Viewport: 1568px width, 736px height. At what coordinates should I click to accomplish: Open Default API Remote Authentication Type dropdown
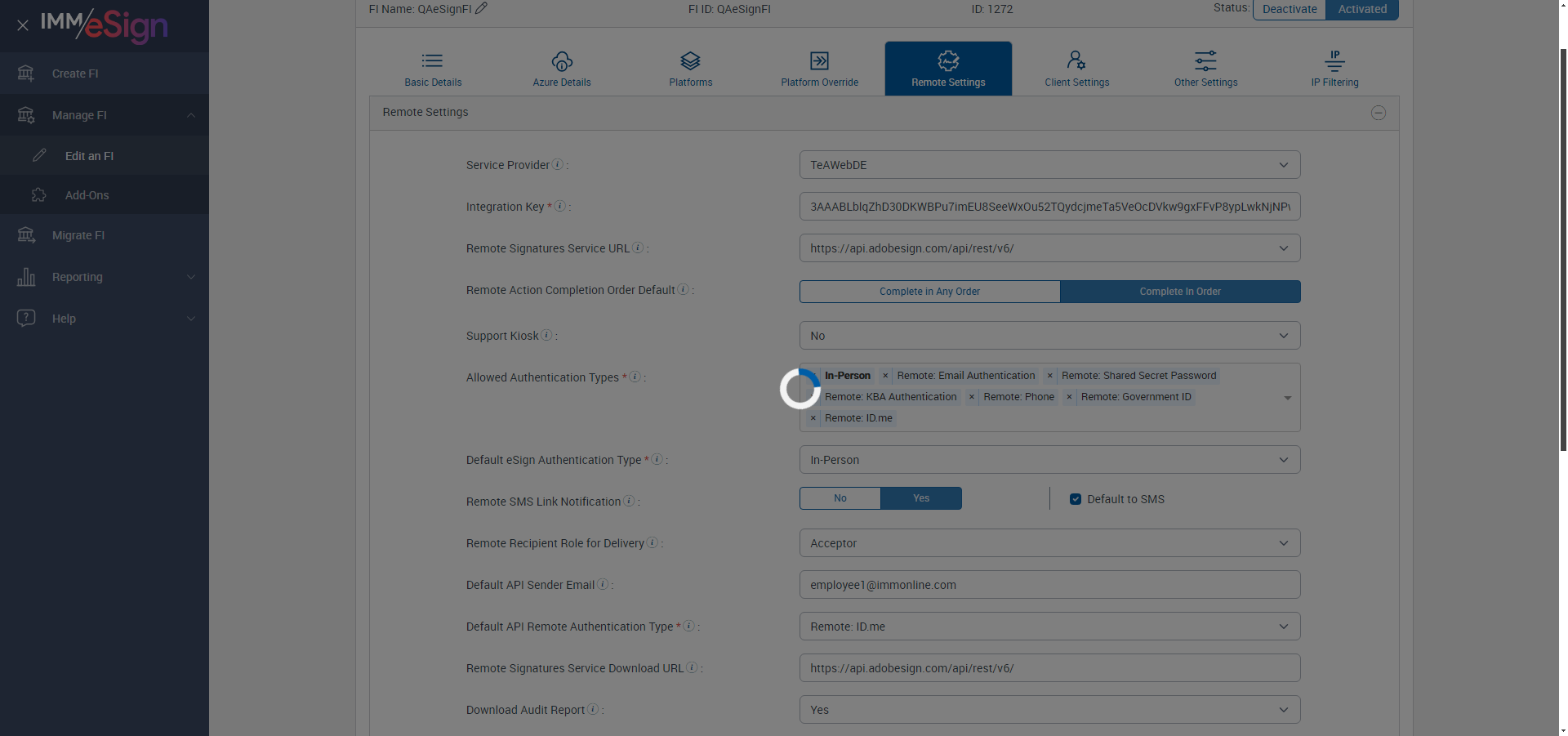[x=1049, y=627]
